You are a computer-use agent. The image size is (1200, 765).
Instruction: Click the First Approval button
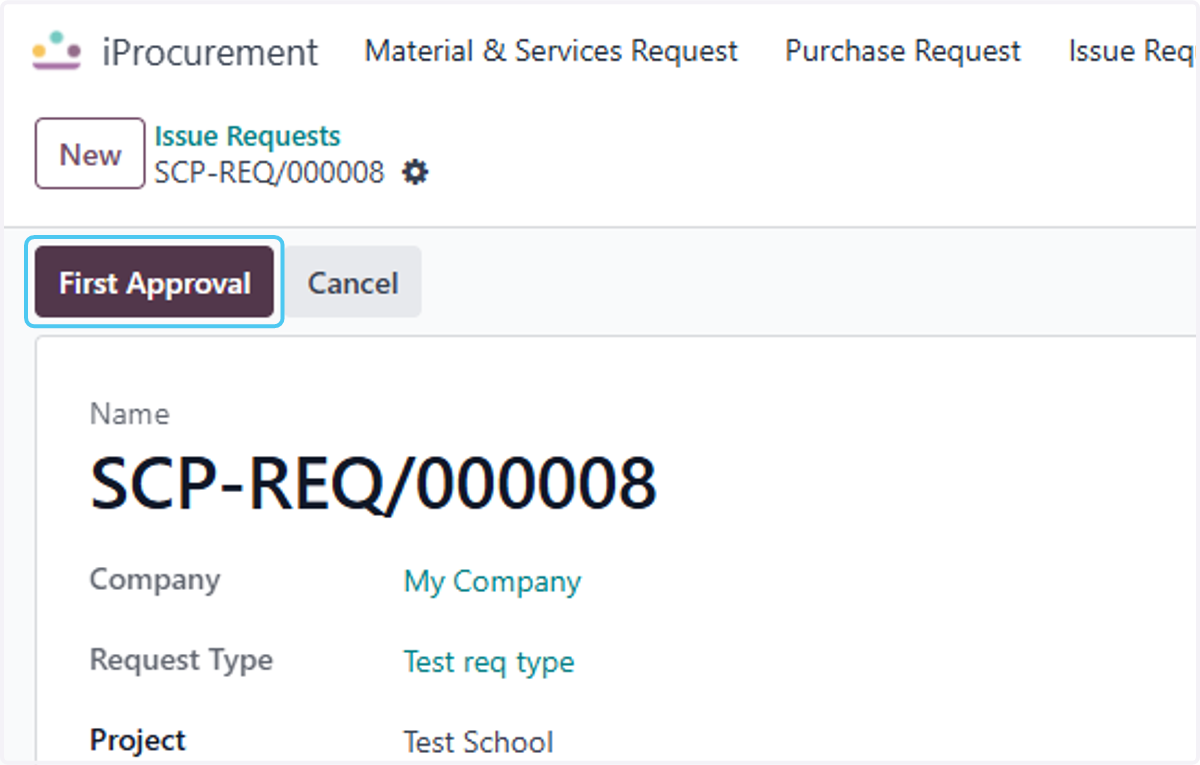coord(154,283)
